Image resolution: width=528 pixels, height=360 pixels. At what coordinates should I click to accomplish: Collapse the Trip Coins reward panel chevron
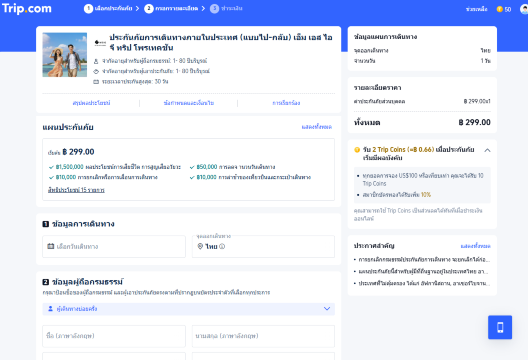[x=487, y=150]
